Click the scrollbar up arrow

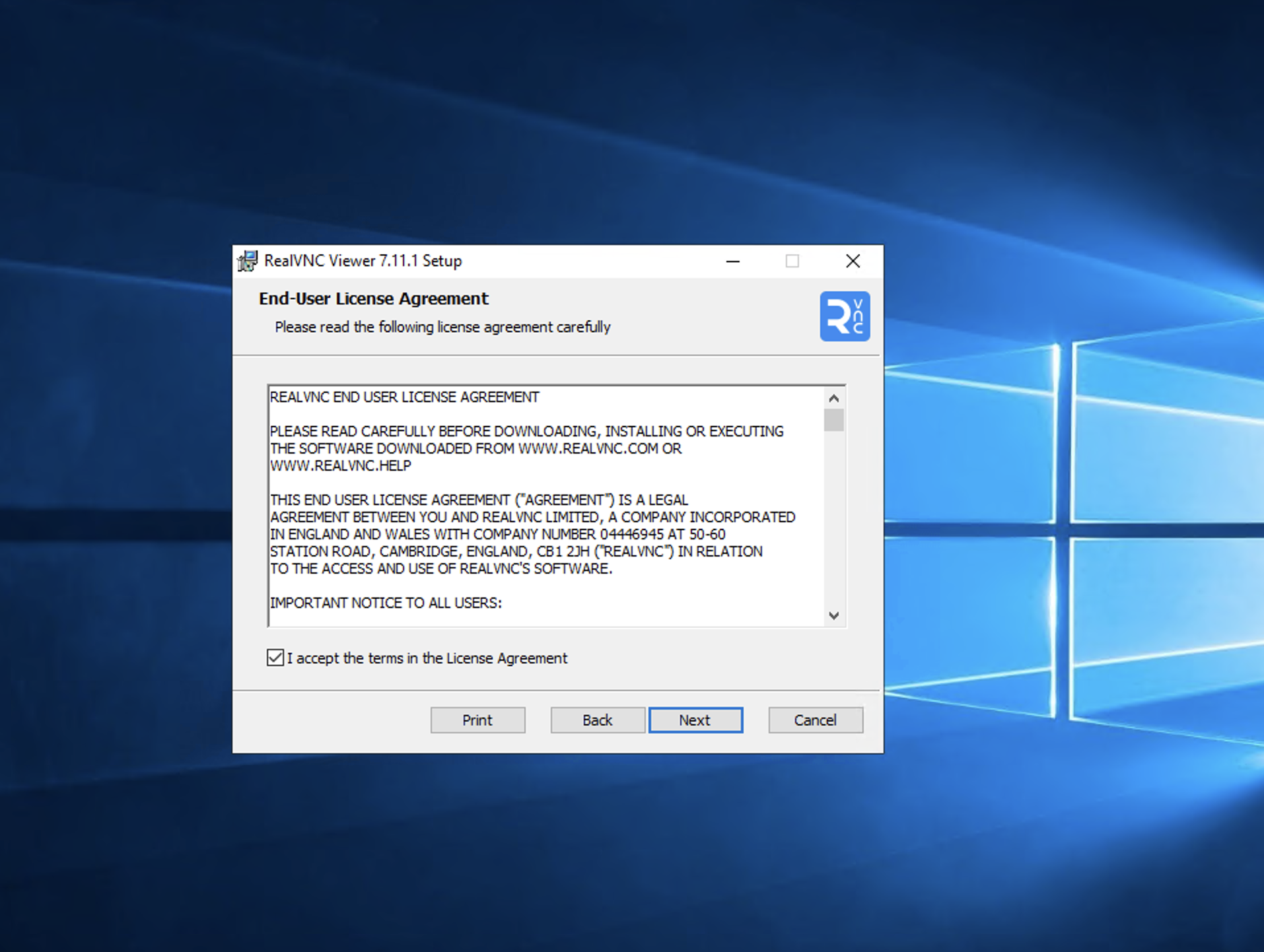[x=834, y=397]
